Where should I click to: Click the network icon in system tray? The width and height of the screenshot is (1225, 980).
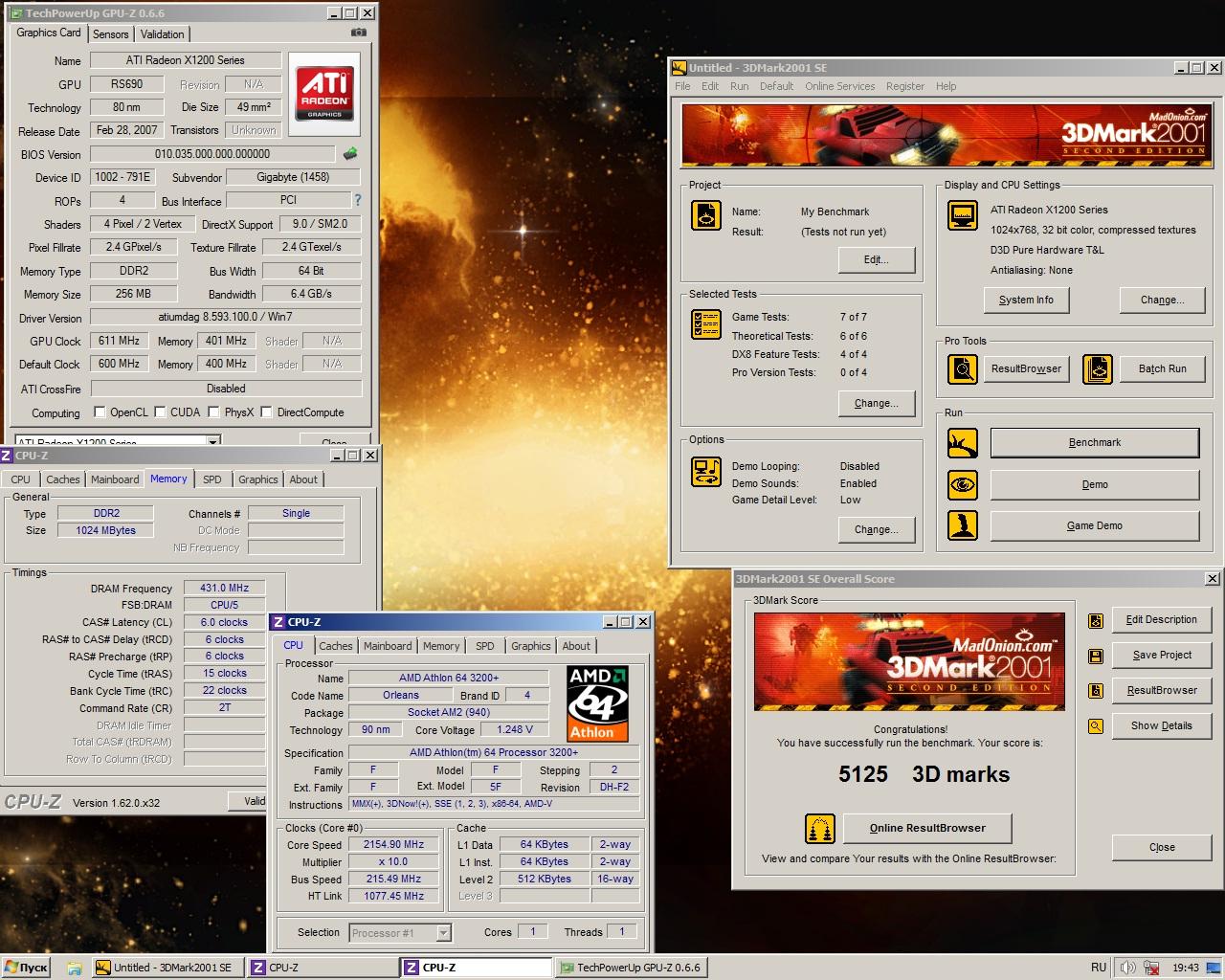click(1151, 968)
